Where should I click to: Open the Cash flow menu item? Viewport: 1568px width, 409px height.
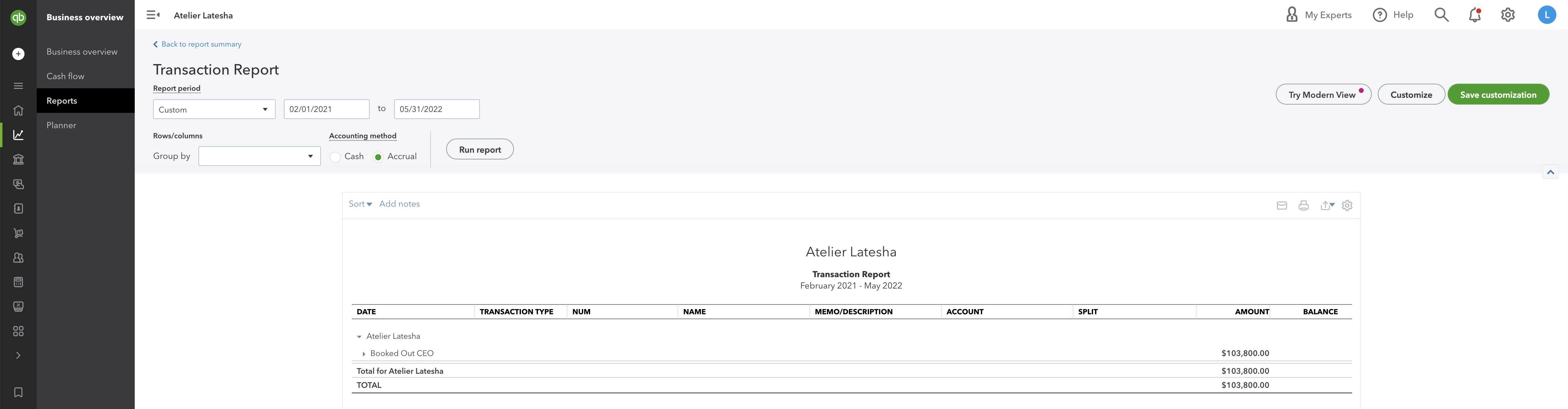point(65,76)
